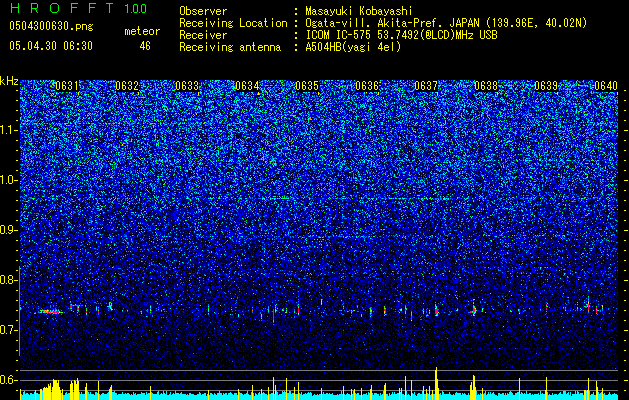Click the file name 0504300630.png
This screenshot has height=400, width=629.
51,26
